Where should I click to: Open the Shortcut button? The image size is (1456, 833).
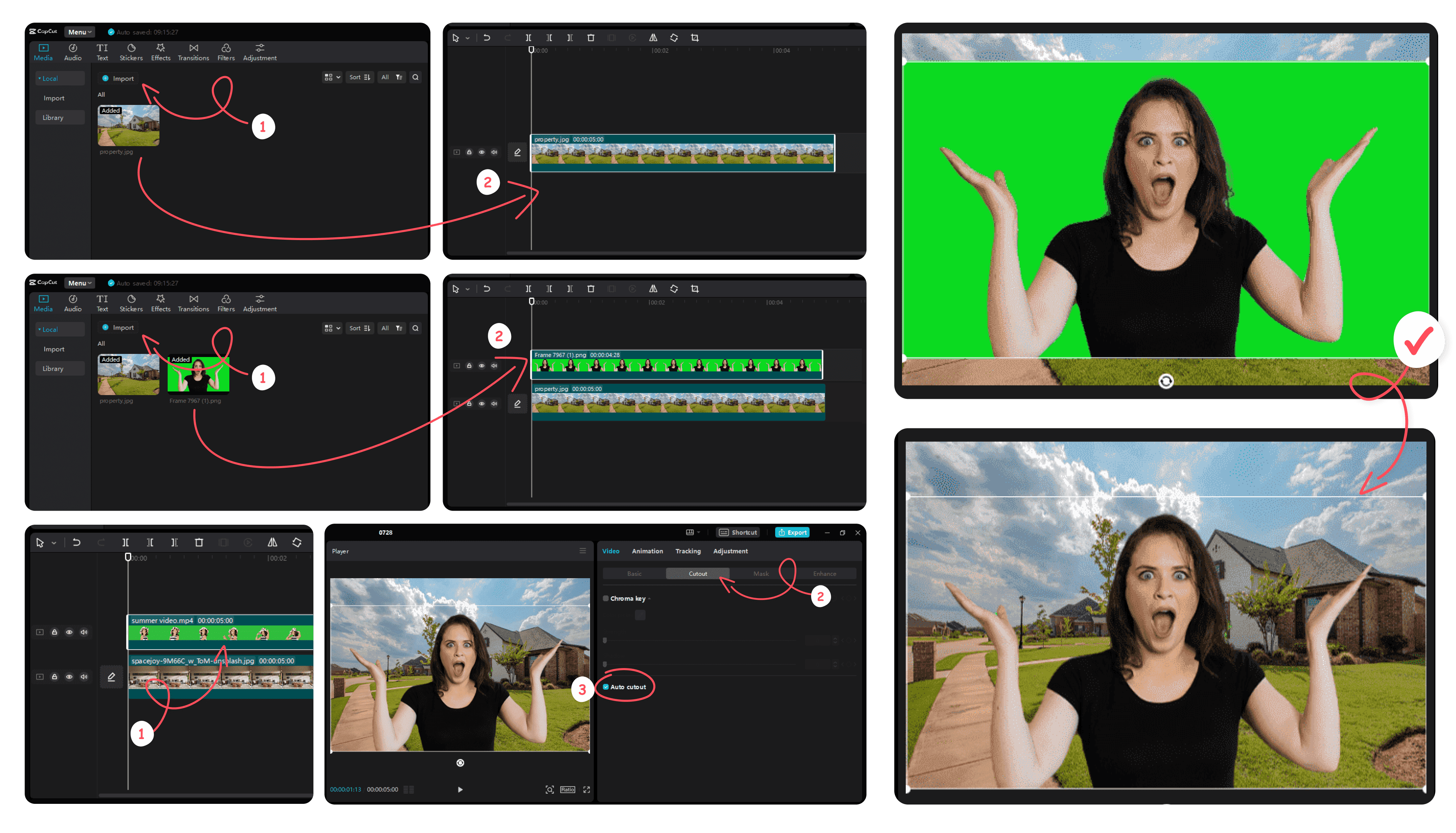point(738,532)
